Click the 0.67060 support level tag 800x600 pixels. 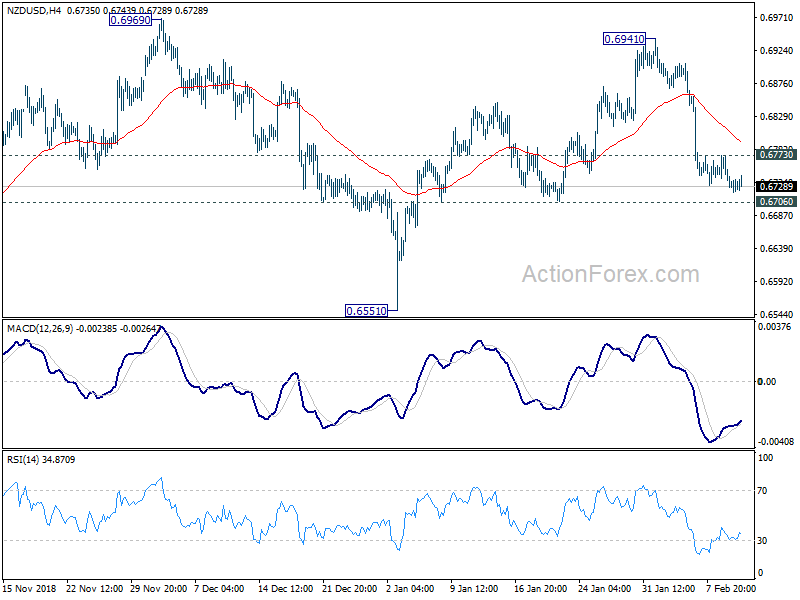pyautogui.click(x=776, y=202)
